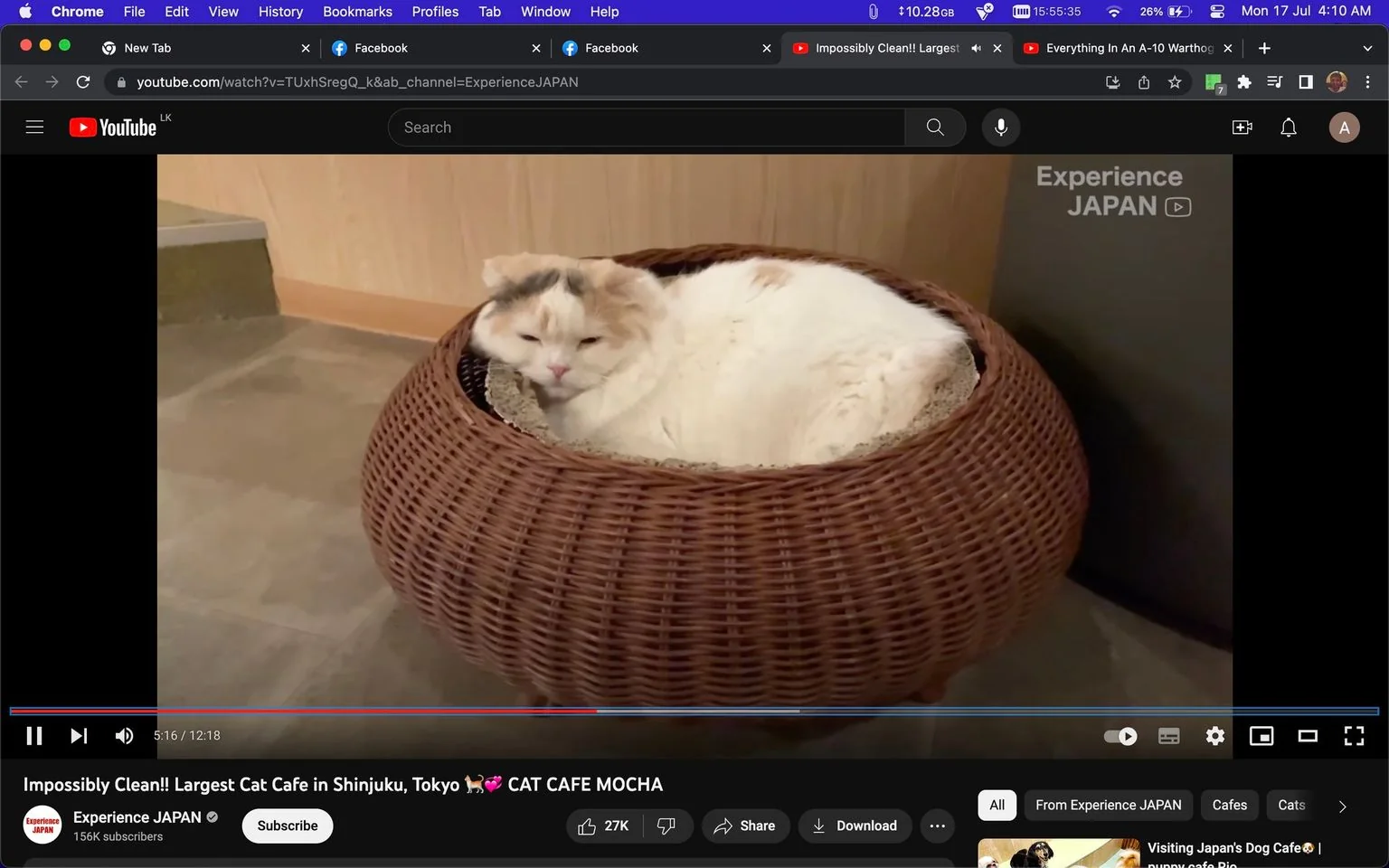
Task: Start voice search with microphone icon
Action: (x=1001, y=127)
